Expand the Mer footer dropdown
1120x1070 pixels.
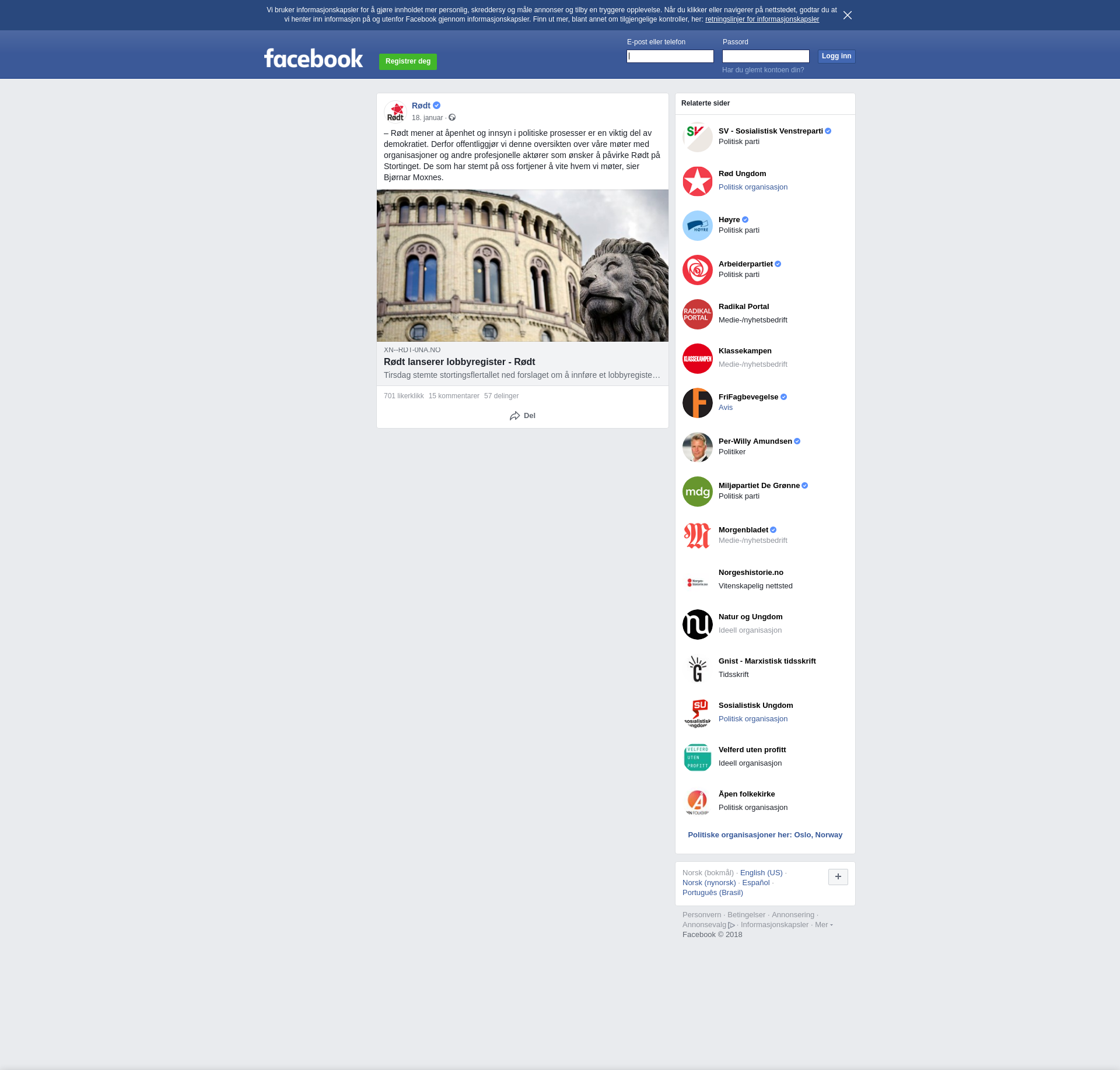pos(824,925)
